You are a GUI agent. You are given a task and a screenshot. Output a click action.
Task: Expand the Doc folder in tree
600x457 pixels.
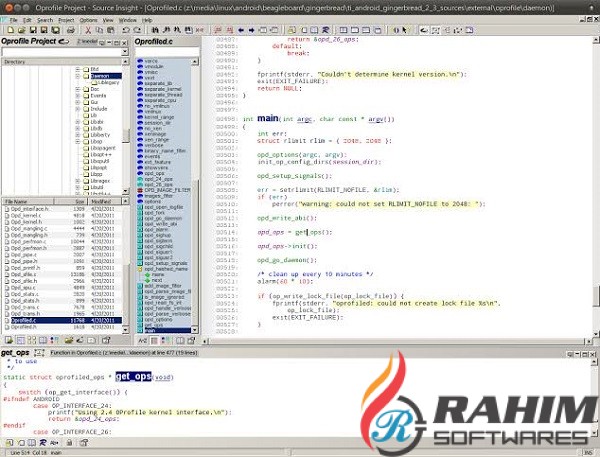[78, 89]
